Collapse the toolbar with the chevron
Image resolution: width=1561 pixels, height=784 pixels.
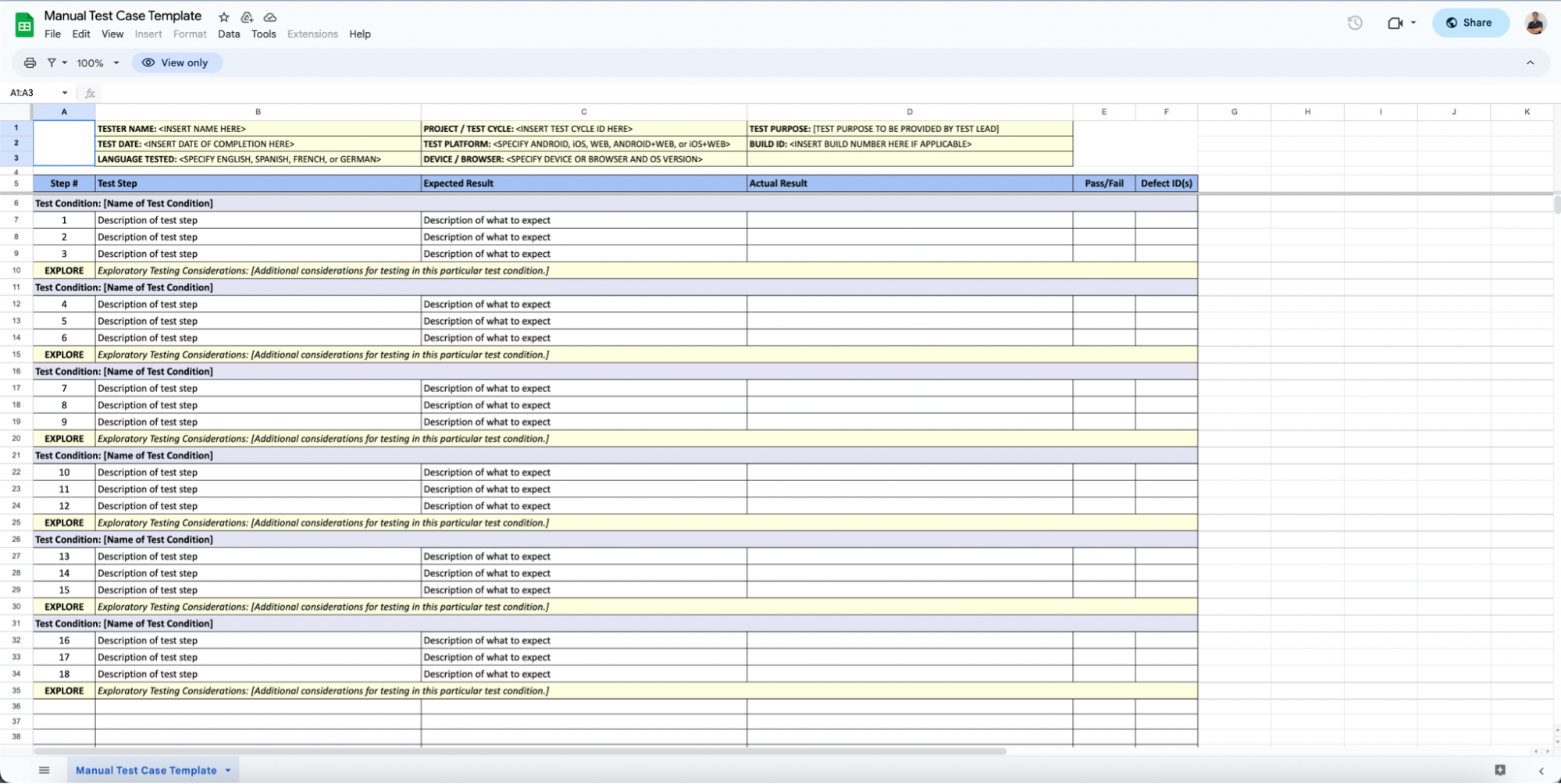1530,62
